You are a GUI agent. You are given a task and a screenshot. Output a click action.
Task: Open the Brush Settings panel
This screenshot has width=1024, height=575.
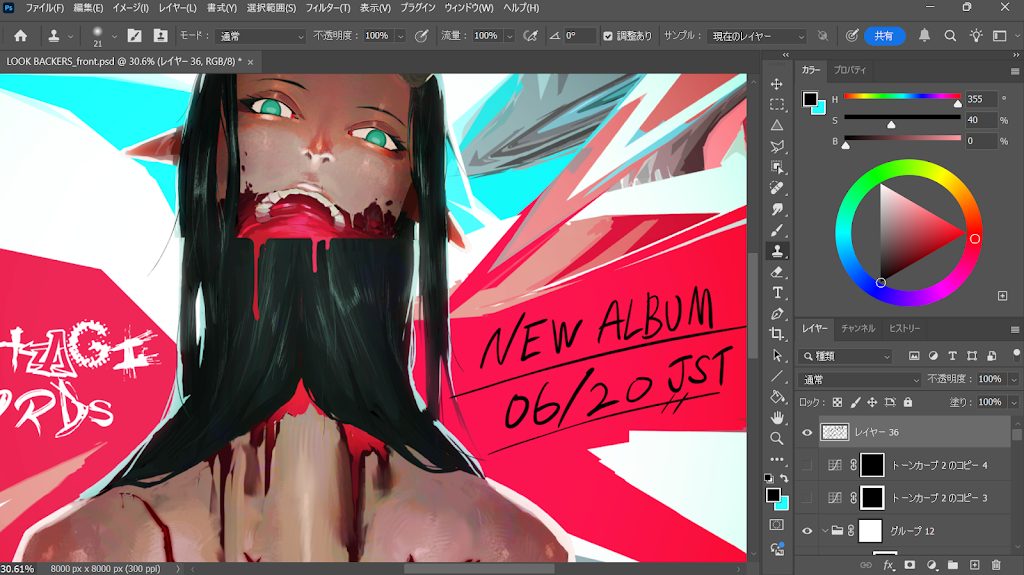click(135, 36)
